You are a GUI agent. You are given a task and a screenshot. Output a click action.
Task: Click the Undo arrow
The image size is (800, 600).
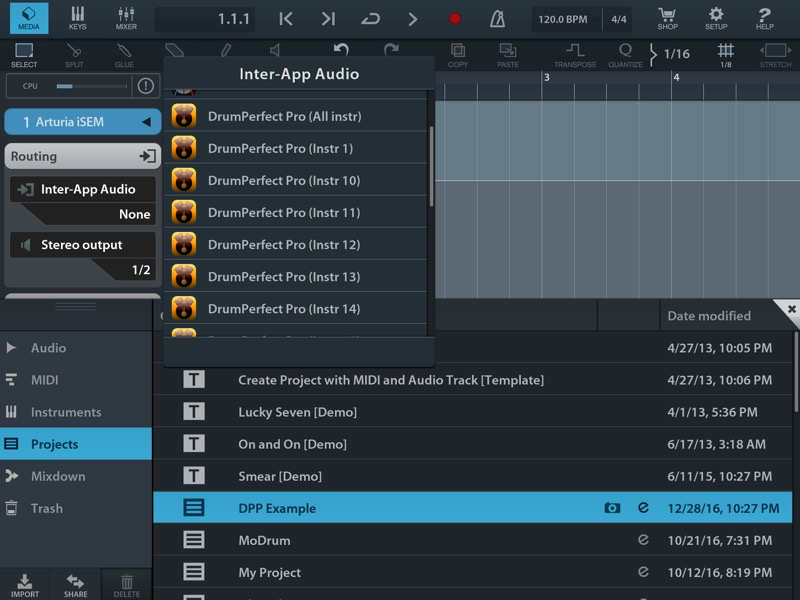click(341, 49)
